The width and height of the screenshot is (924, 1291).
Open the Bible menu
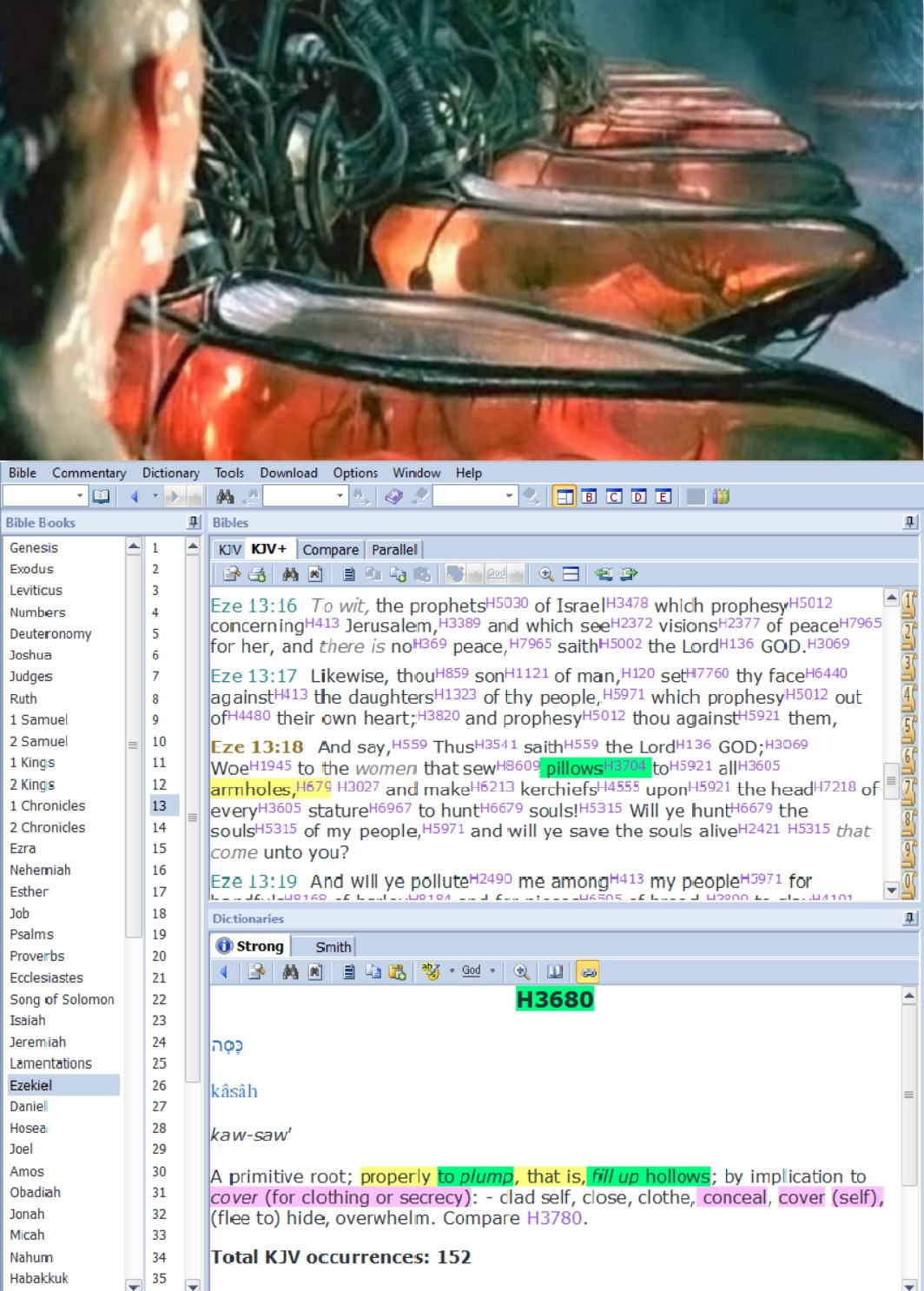[23, 473]
